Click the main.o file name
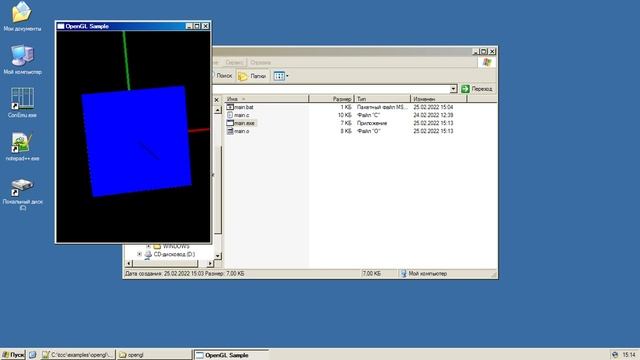Image resolution: width=640 pixels, height=360 pixels. [x=242, y=131]
